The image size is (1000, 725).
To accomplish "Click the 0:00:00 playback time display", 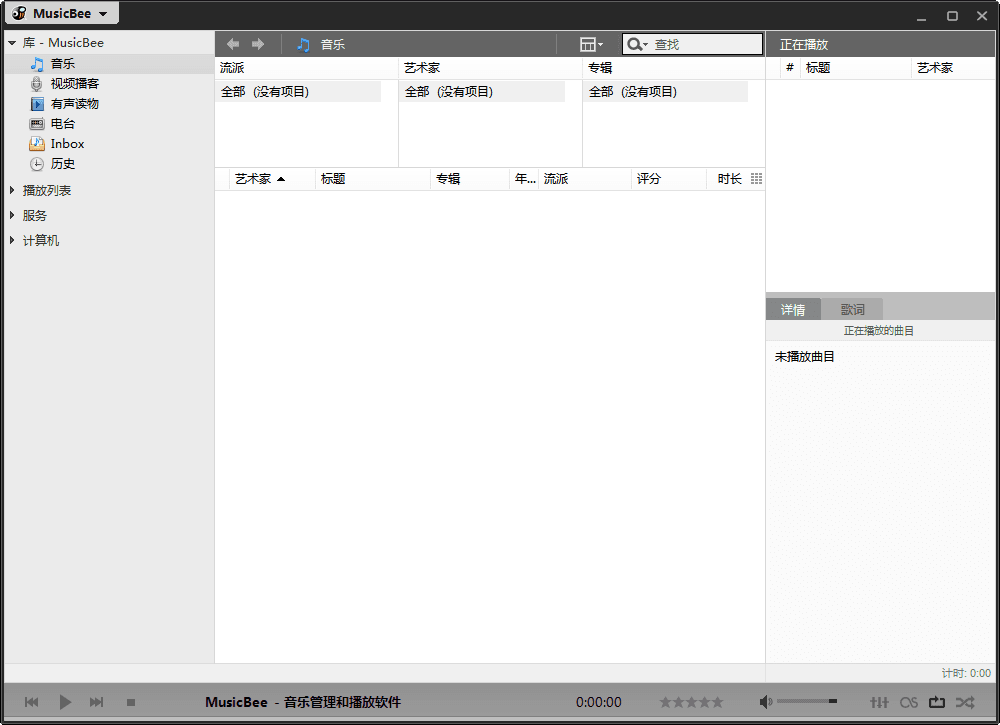I will (598, 702).
